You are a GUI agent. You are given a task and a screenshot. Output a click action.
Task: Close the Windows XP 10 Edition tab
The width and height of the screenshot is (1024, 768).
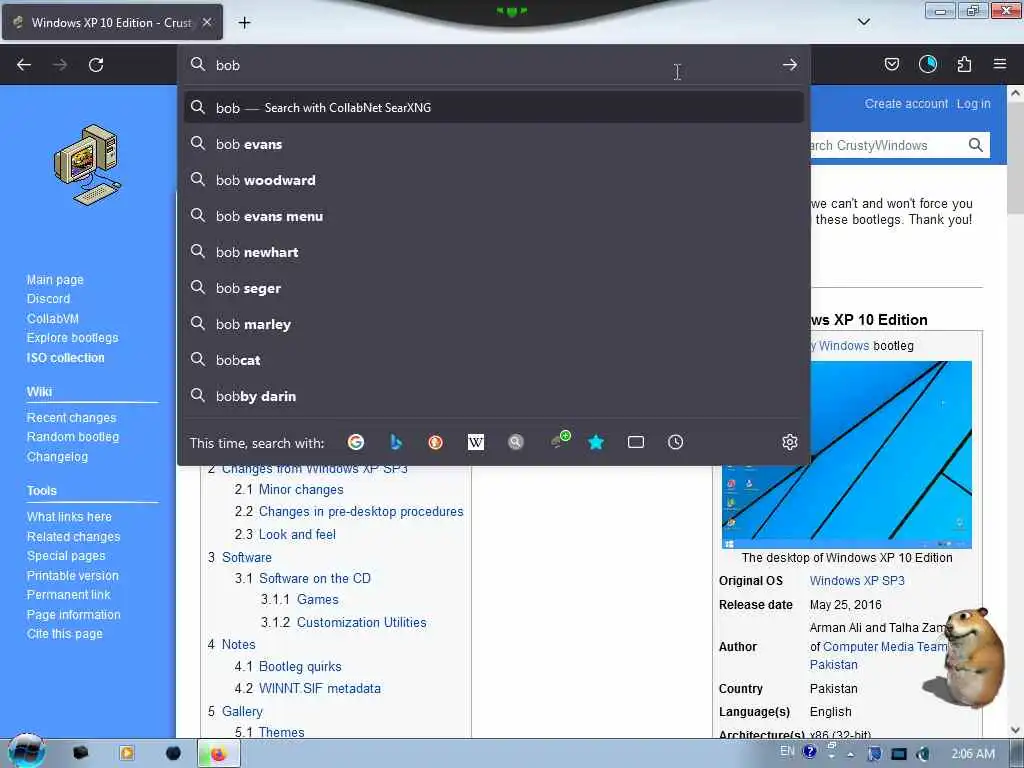(206, 22)
